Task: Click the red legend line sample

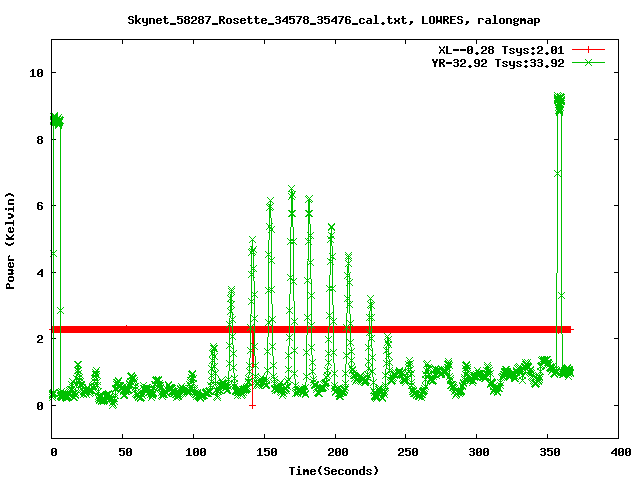Action: point(588,50)
